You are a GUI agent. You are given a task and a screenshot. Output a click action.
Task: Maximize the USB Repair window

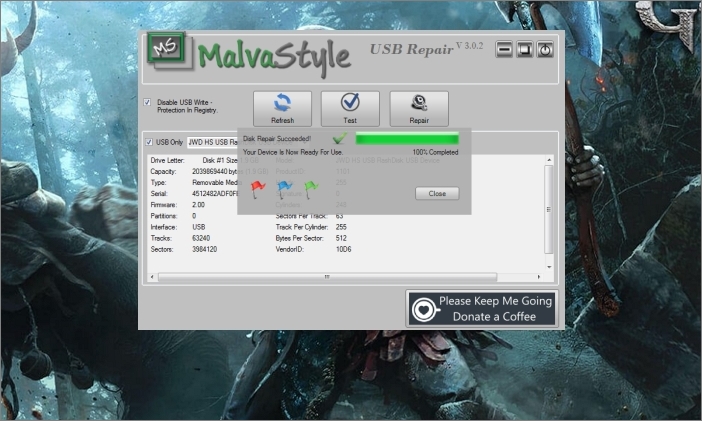click(x=525, y=49)
